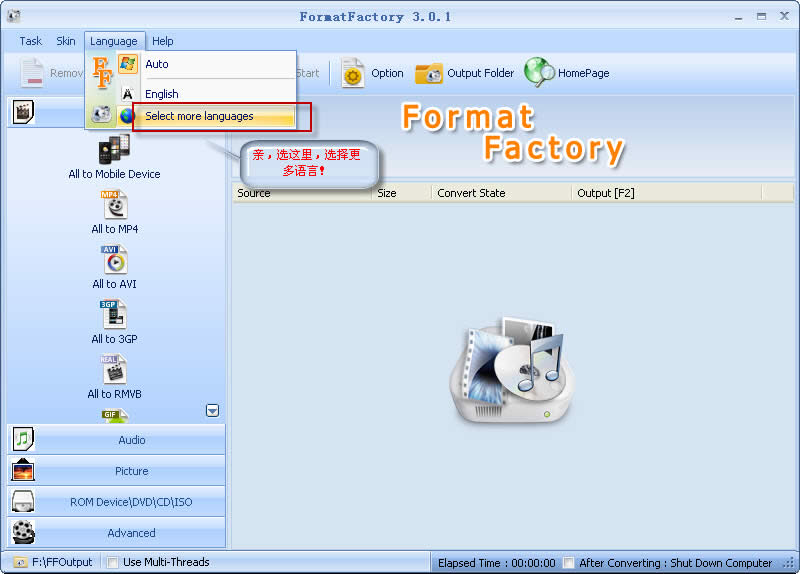800x574 pixels.
Task: Open the Skin menu
Action: (x=66, y=41)
